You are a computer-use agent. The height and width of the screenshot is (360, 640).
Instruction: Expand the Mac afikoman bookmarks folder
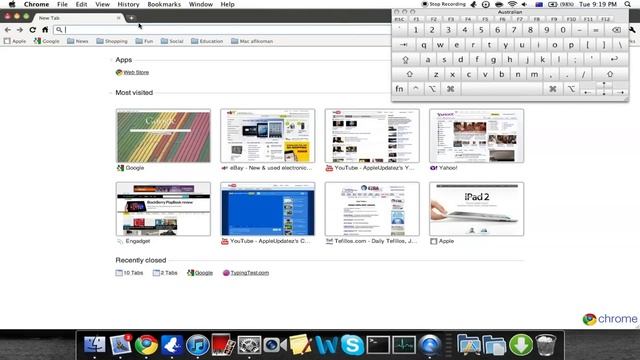(252, 41)
